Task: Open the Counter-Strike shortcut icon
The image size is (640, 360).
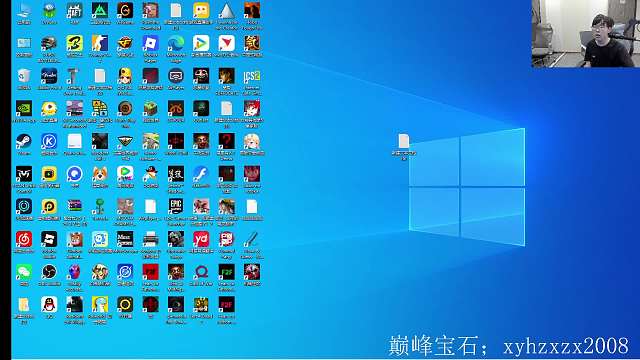Action: [x=100, y=44]
